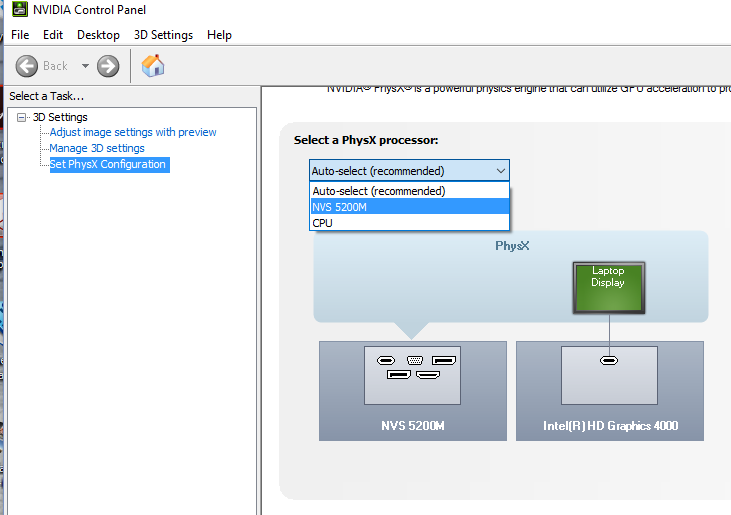
Task: Click the Intel HD Graphics 4000 connector box
Action: pyautogui.click(x=609, y=375)
